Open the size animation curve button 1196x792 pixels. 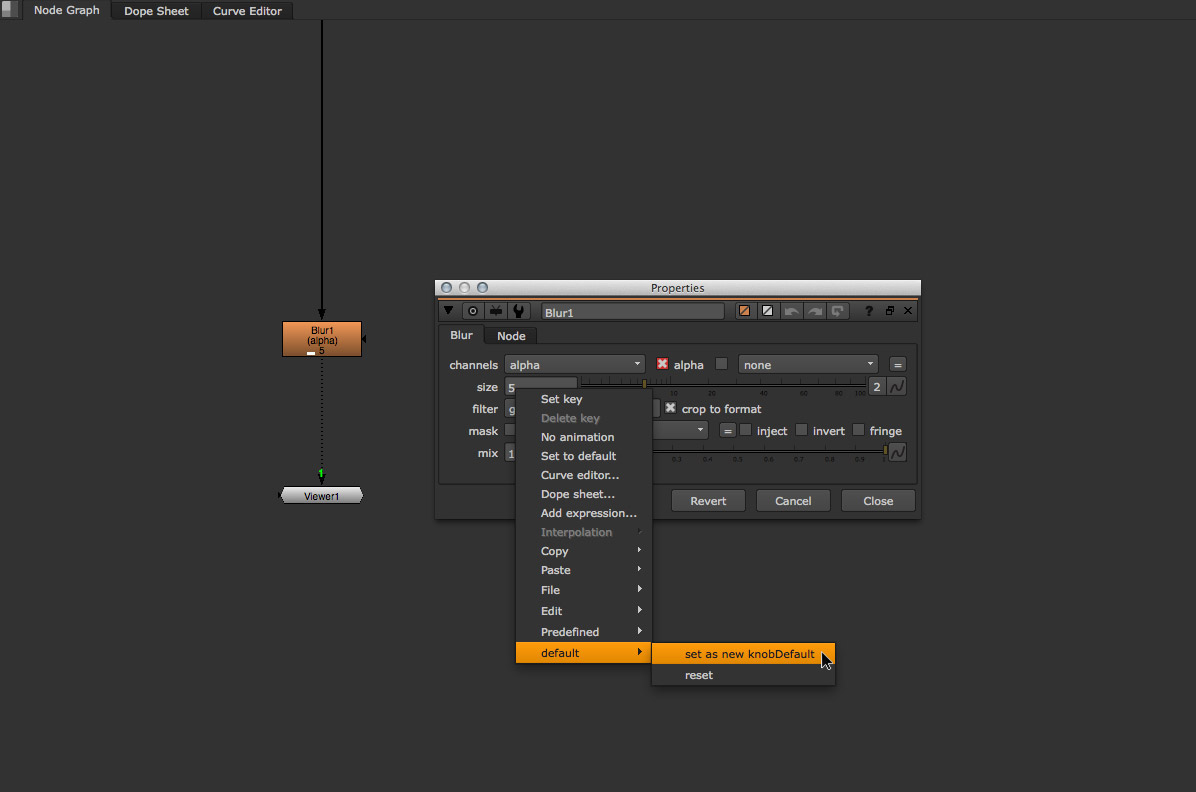[x=897, y=387]
